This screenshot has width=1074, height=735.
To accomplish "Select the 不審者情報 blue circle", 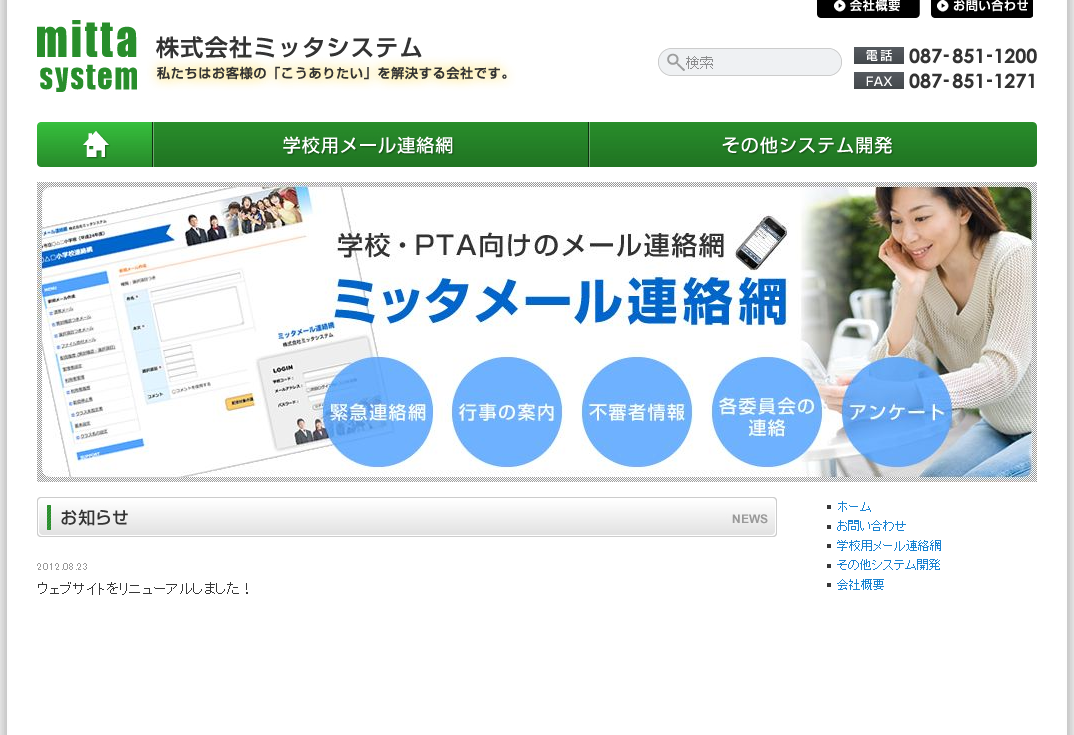I will pos(636,411).
